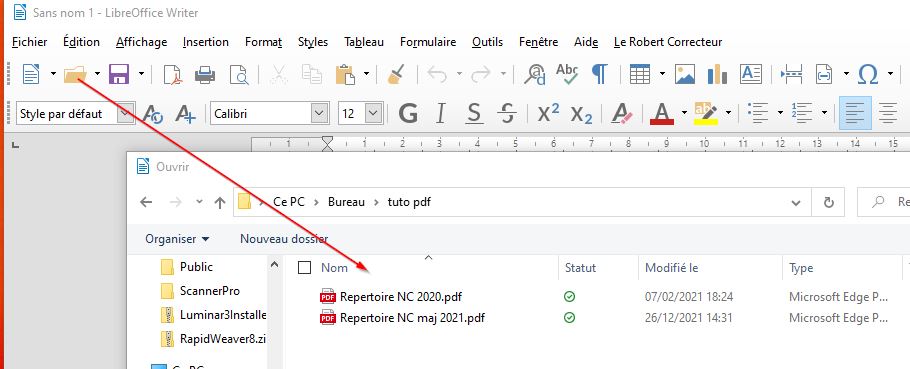Open font size 12 dropdown

374,114
